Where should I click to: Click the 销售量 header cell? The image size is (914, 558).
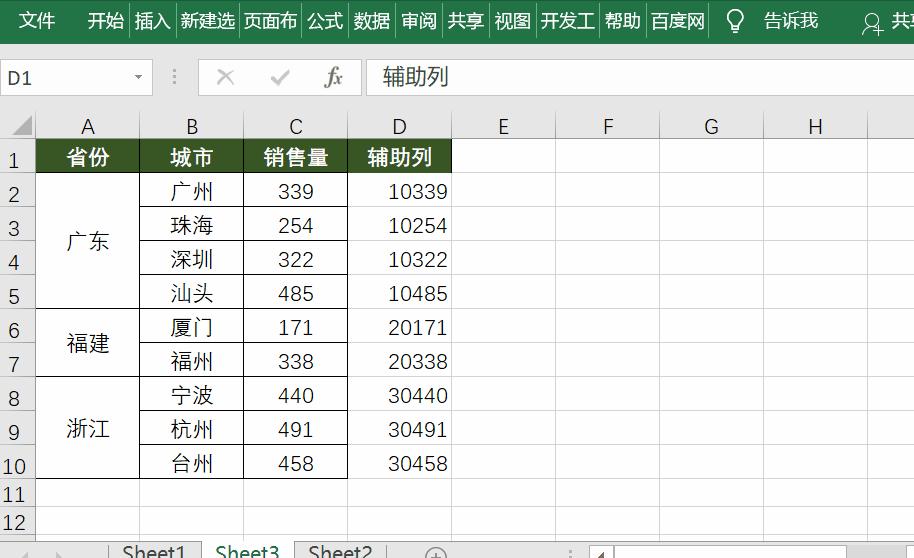click(x=296, y=156)
